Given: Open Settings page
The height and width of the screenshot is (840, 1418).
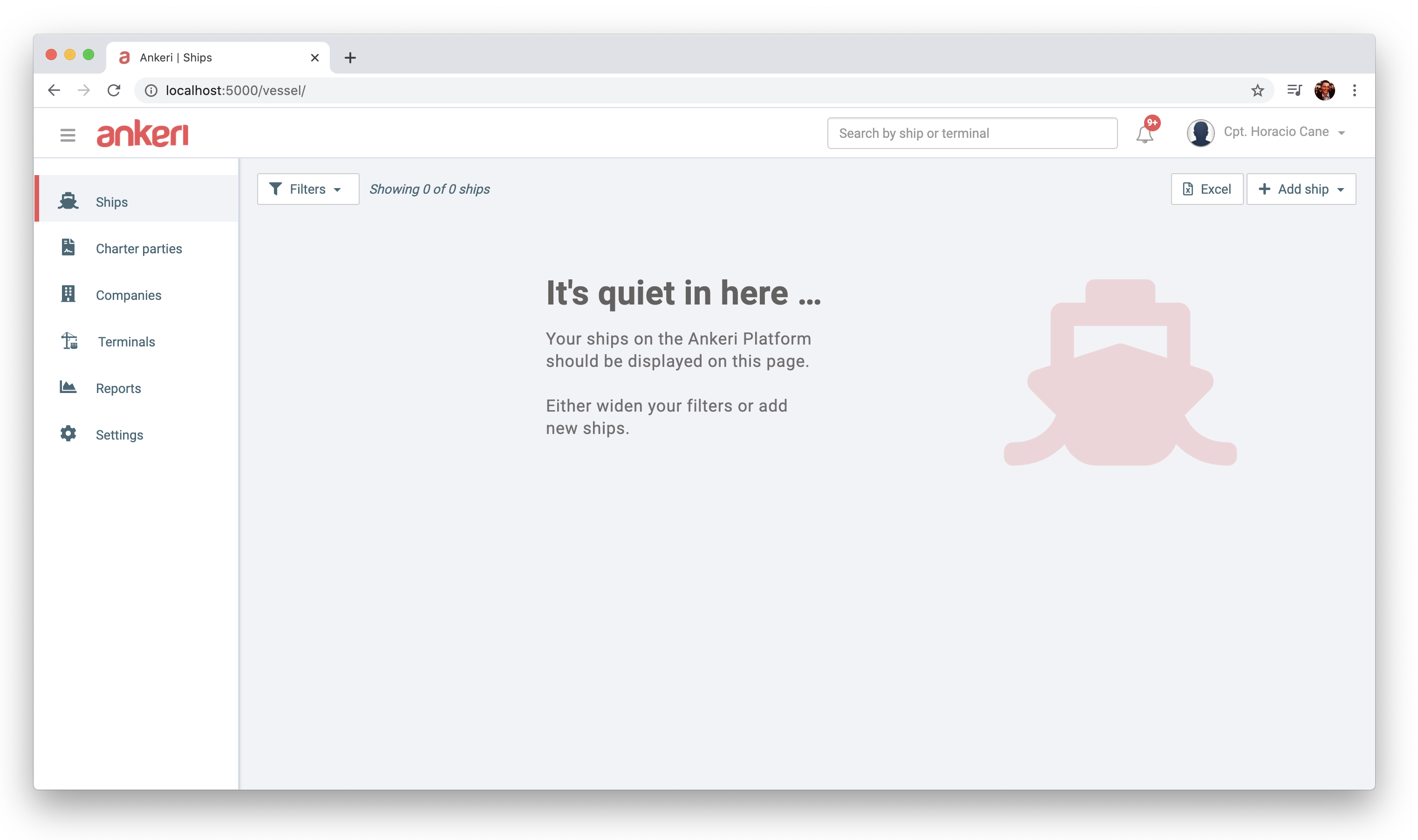Looking at the screenshot, I should click(136, 434).
